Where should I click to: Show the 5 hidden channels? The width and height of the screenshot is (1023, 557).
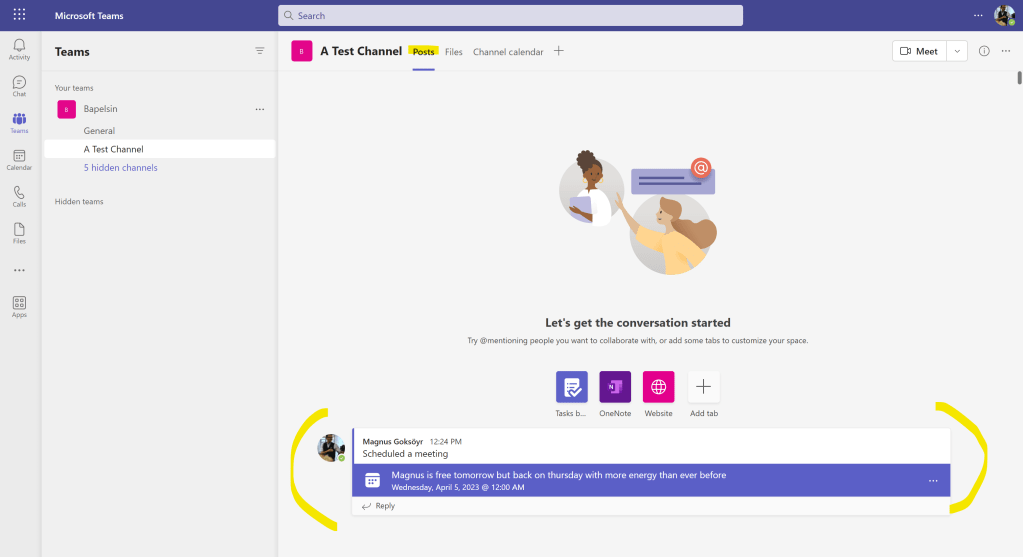point(120,168)
